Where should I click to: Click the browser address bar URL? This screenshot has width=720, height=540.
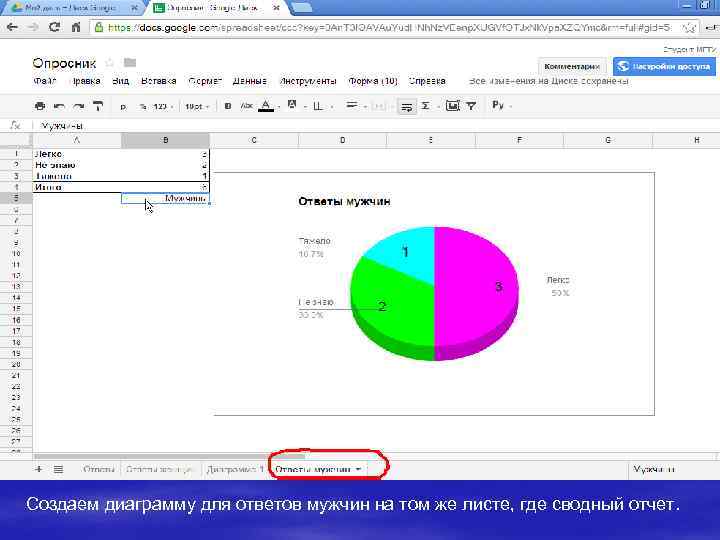389,28
